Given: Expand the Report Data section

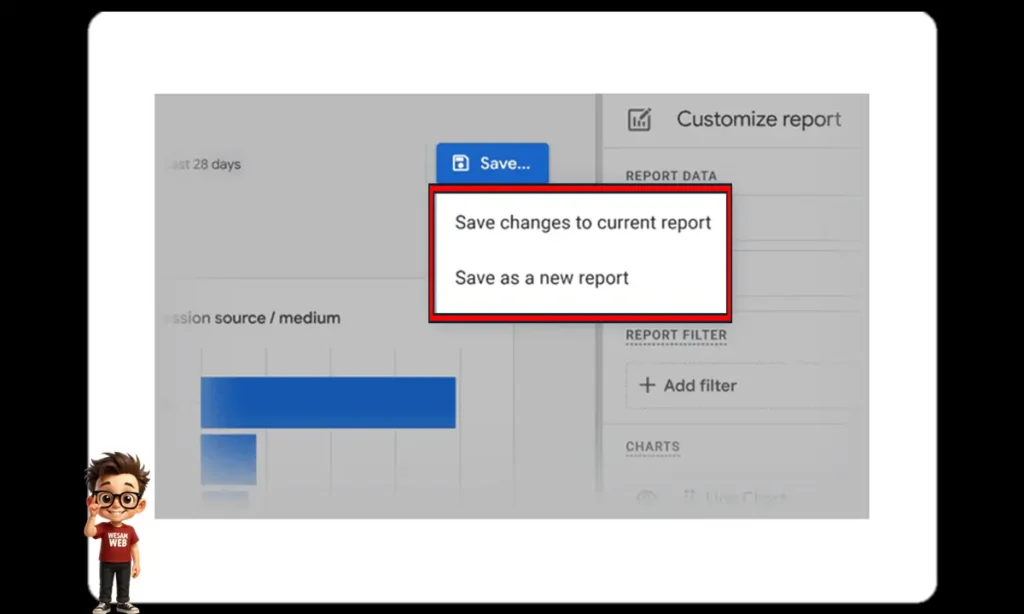Looking at the screenshot, I should tap(670, 175).
